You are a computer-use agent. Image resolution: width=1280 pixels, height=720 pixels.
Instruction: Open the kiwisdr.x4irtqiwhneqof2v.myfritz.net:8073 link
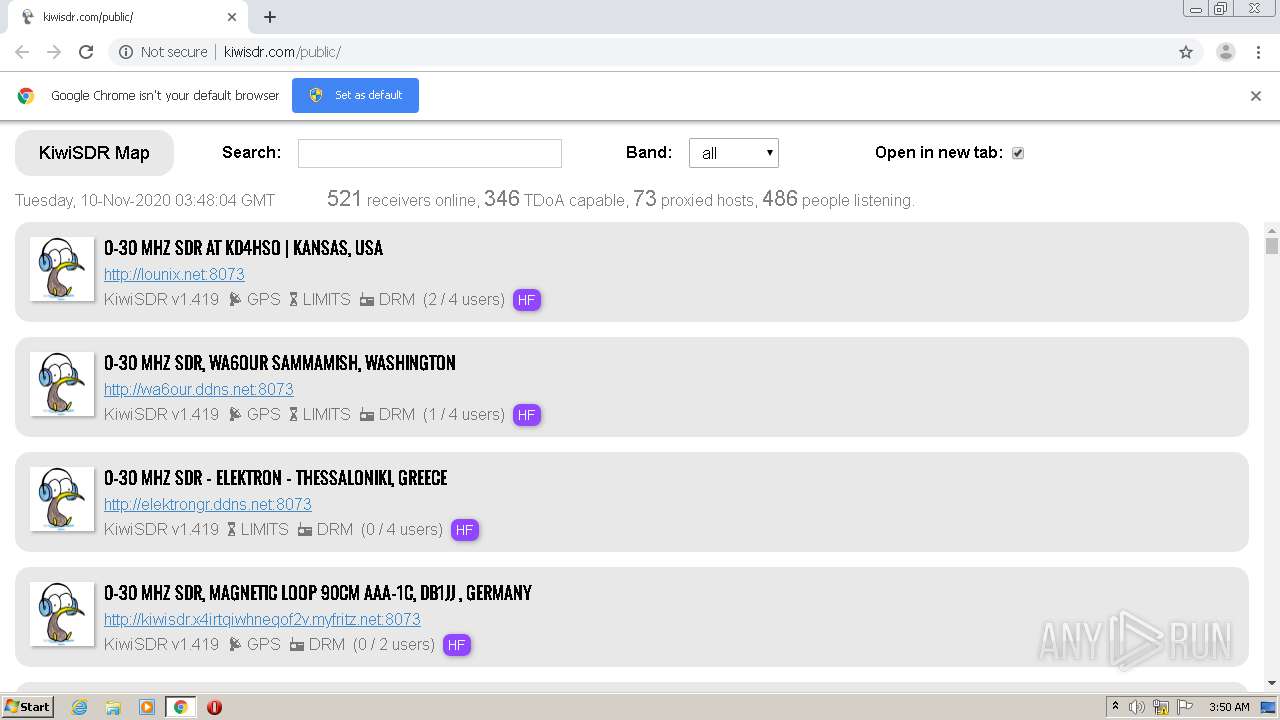262,619
